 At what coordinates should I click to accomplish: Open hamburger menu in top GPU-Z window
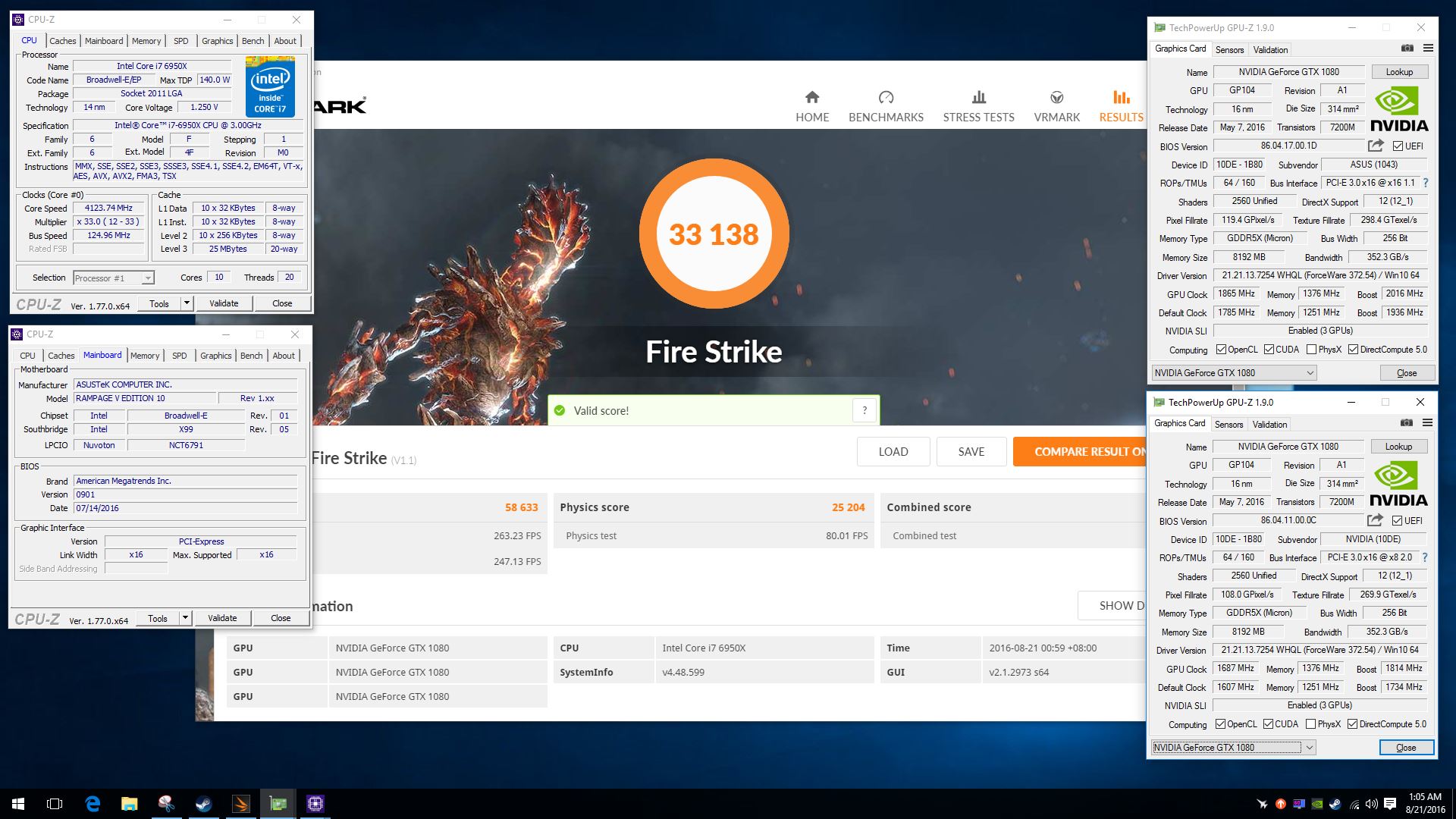click(1428, 48)
